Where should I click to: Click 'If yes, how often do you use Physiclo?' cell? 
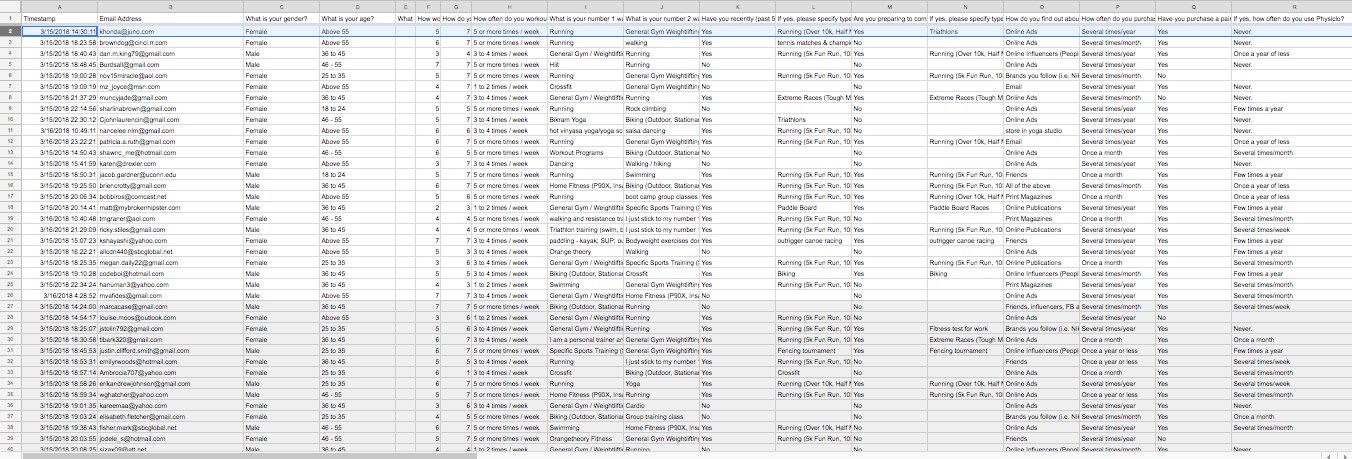[x=1291, y=19]
